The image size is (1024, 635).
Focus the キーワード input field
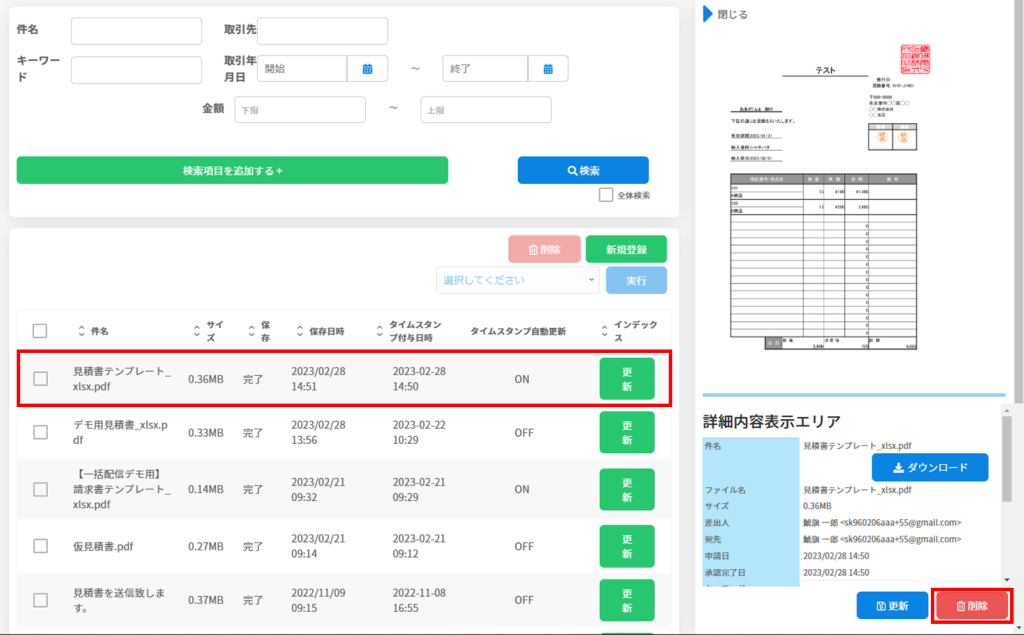tap(136, 70)
